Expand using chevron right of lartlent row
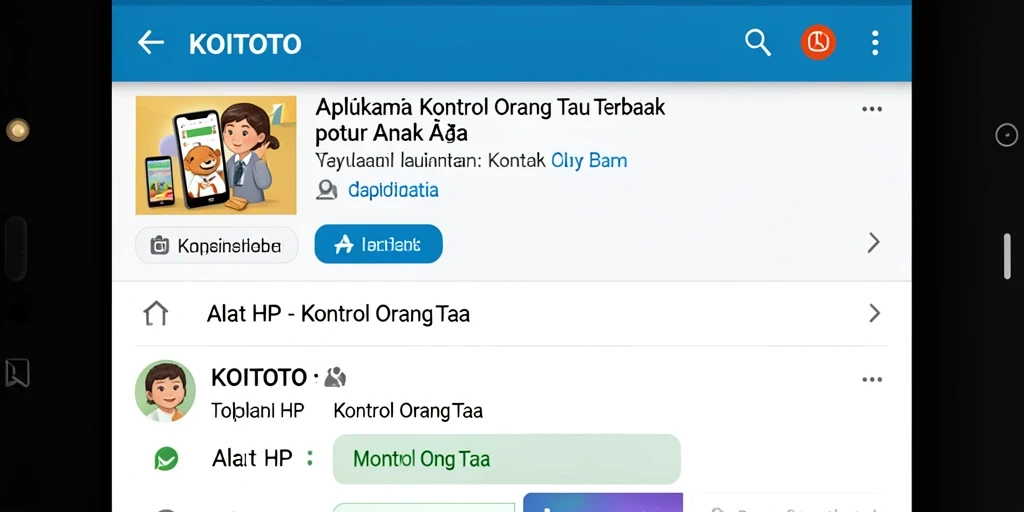Image resolution: width=1024 pixels, height=512 pixels. coord(874,243)
